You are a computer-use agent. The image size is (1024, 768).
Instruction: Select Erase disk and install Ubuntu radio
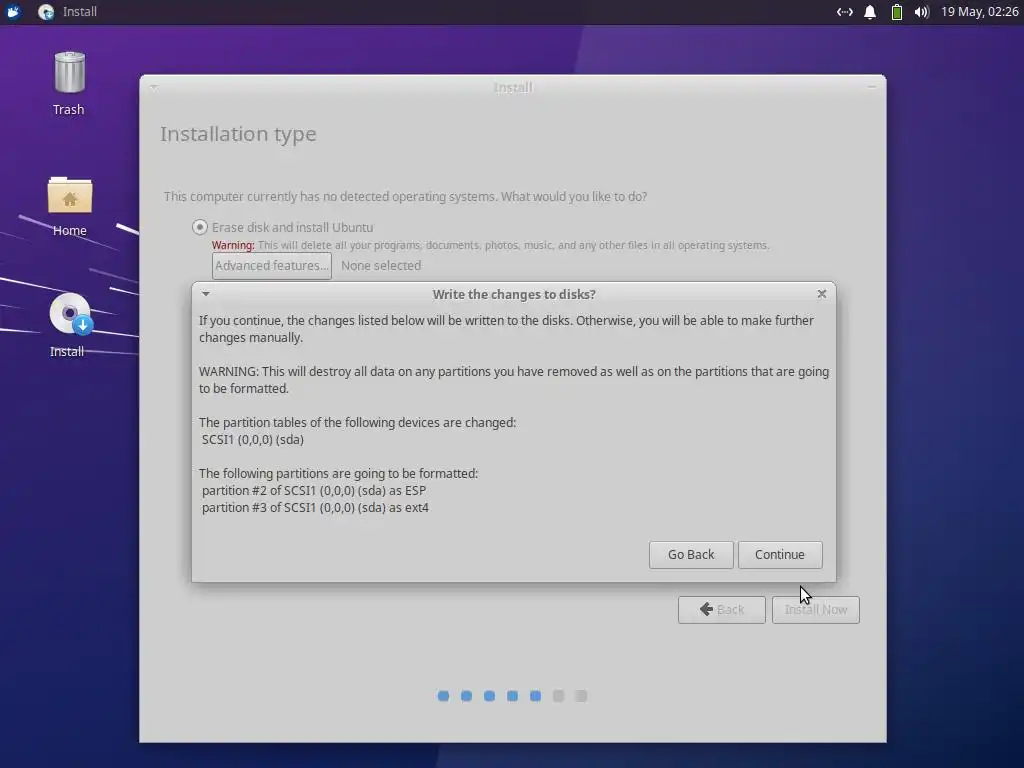200,227
